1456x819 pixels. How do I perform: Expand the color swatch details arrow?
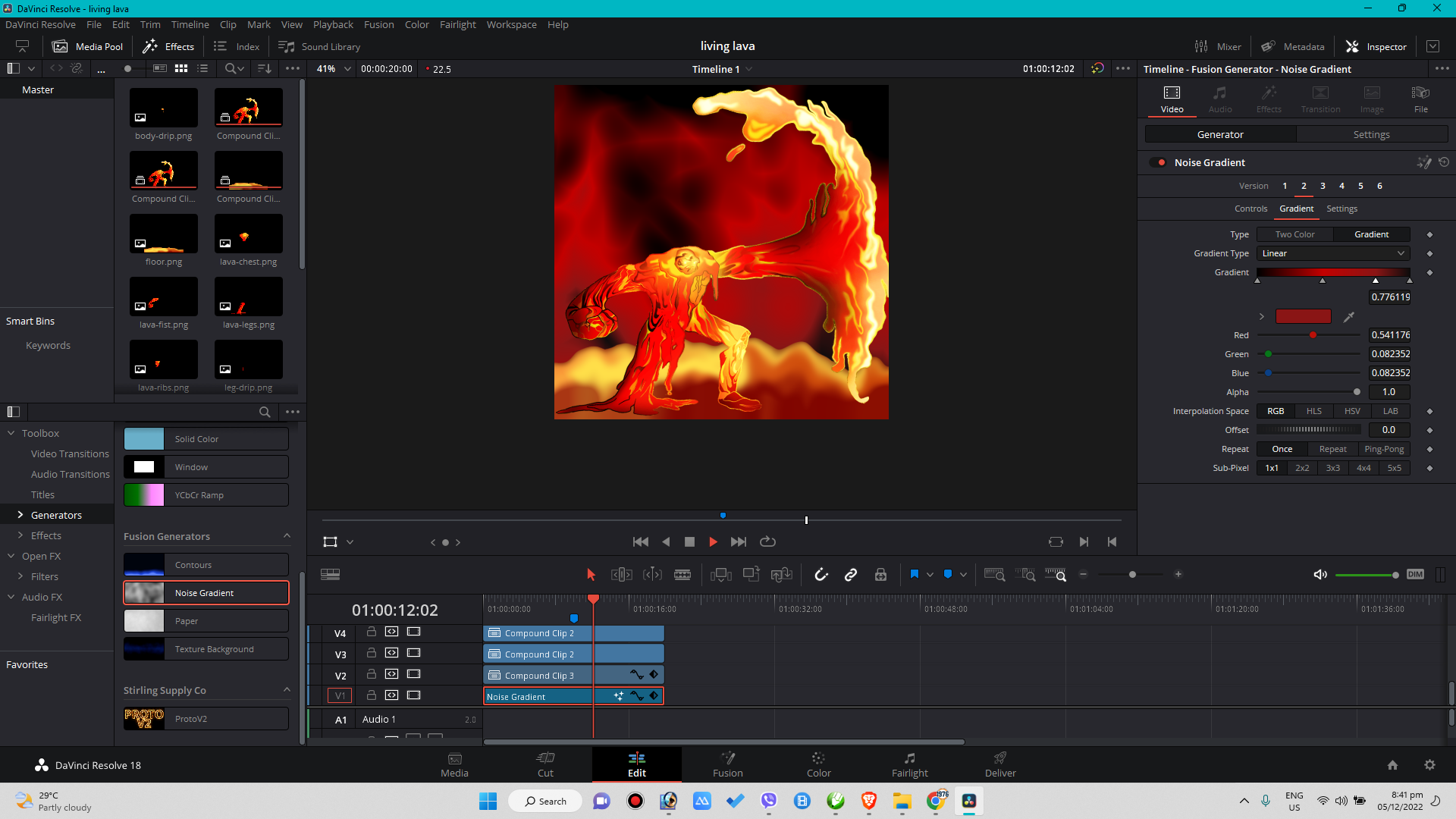click(x=1262, y=316)
